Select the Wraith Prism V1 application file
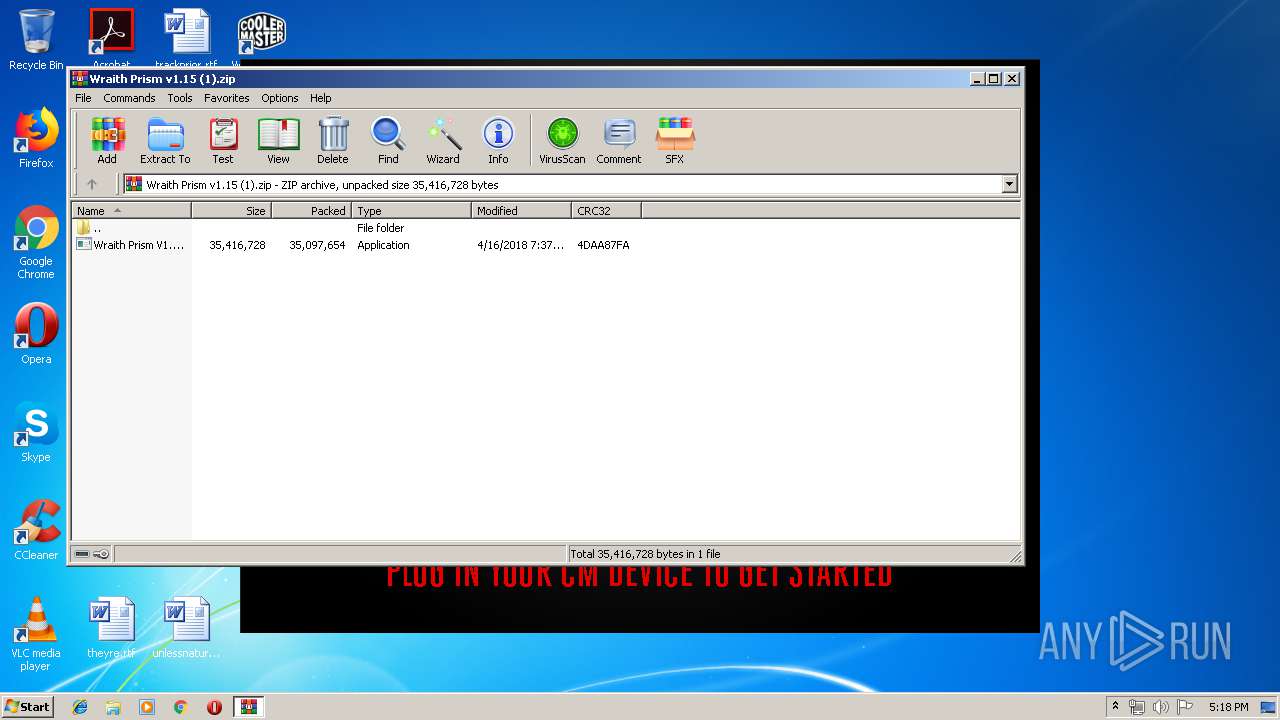The width and height of the screenshot is (1280, 720). coord(131,245)
